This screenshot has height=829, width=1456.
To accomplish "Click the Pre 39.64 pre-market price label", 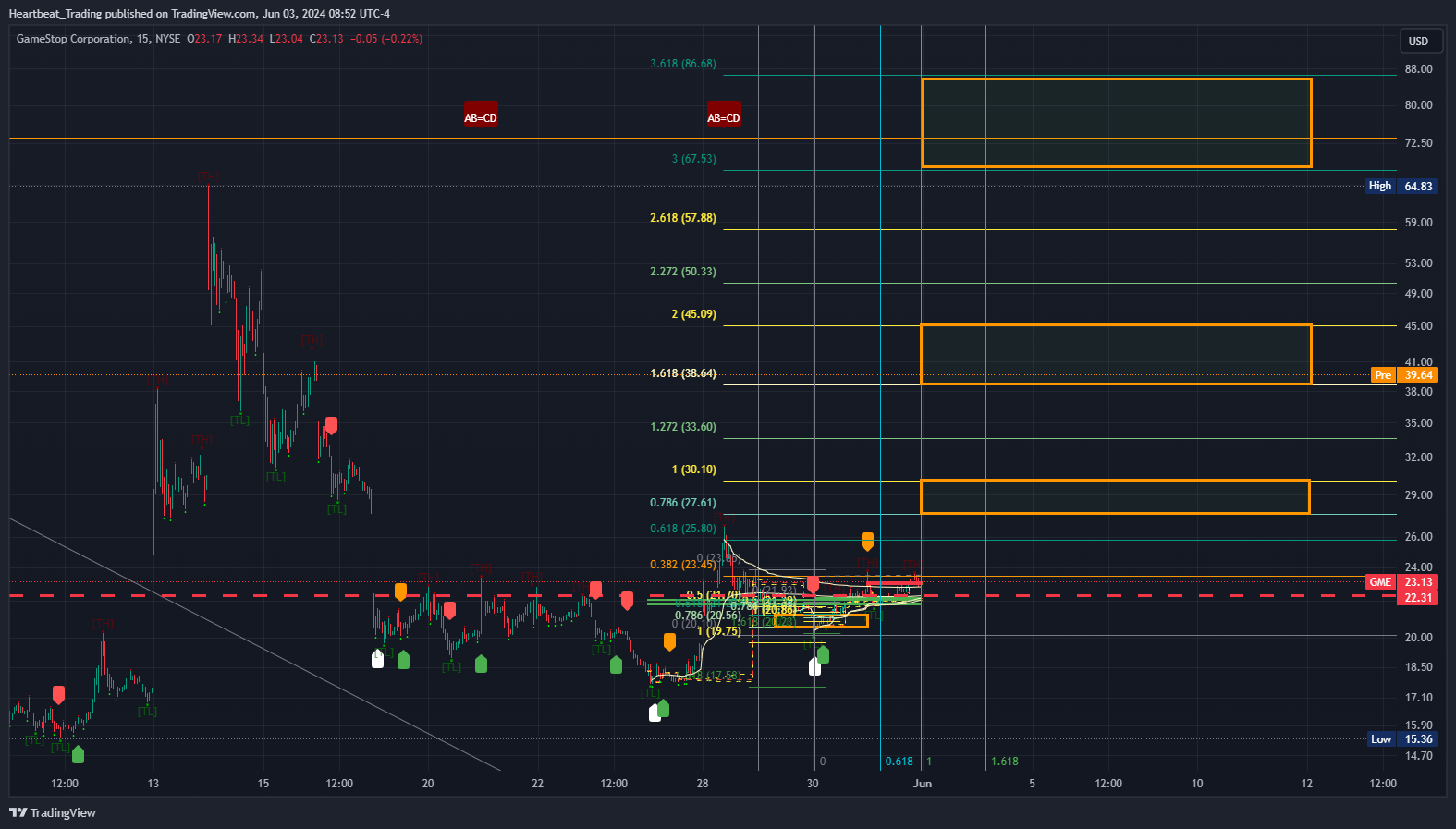I will tap(1403, 374).
